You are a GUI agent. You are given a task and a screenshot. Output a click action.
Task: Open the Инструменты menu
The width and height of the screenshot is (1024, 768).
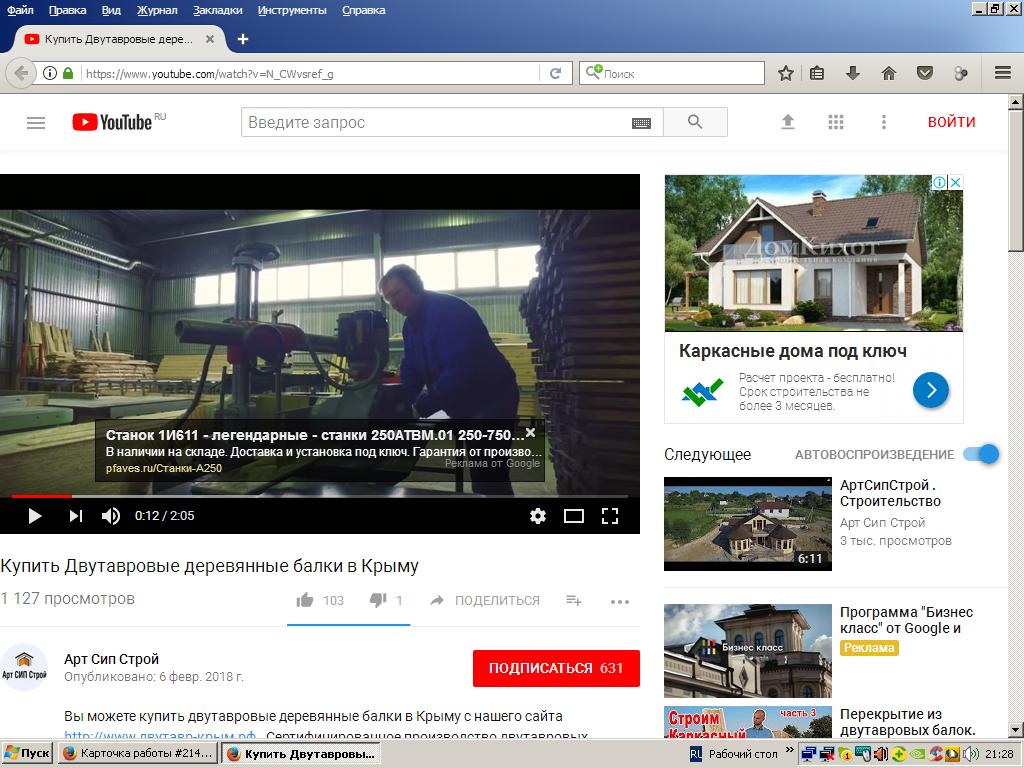click(x=292, y=10)
